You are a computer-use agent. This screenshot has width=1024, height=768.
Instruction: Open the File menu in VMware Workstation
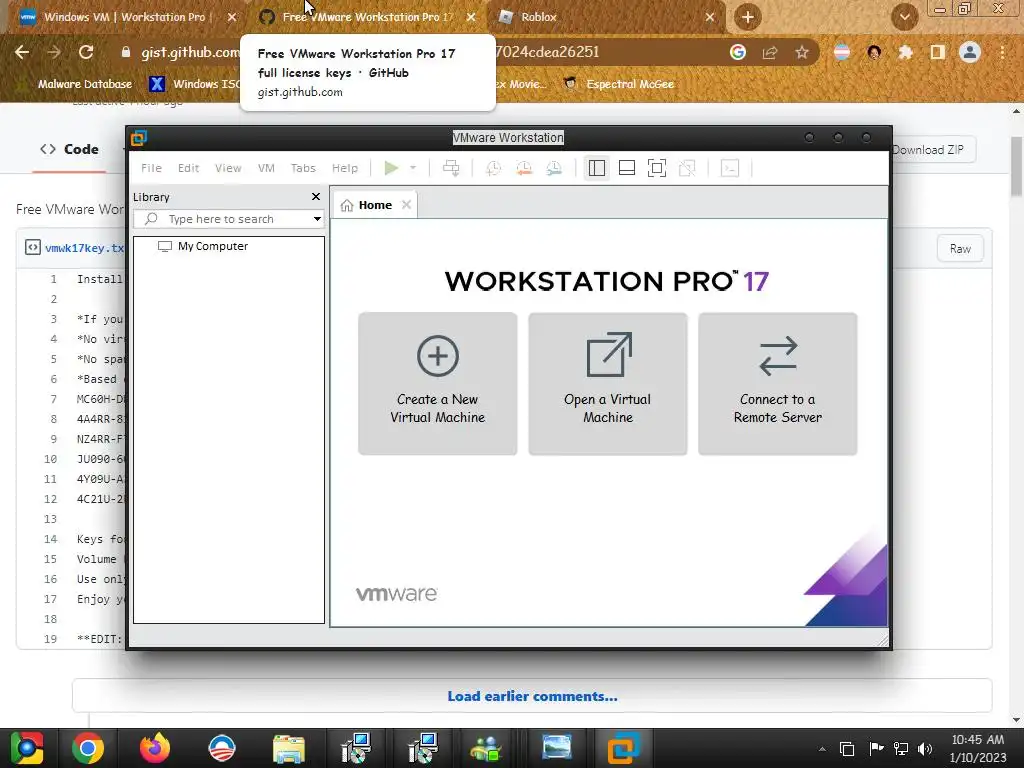point(152,168)
